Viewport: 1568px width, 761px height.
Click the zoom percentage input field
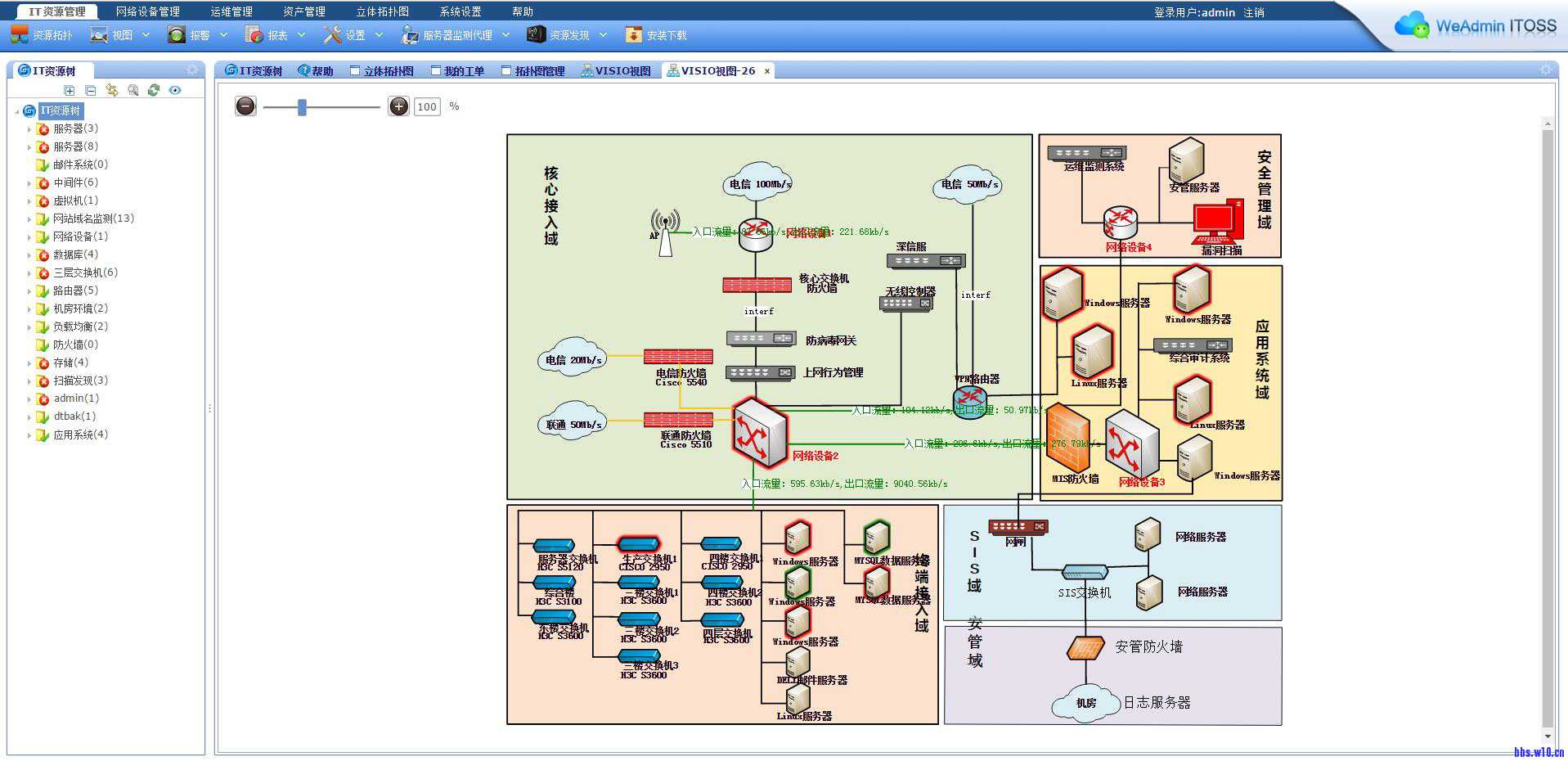[427, 107]
